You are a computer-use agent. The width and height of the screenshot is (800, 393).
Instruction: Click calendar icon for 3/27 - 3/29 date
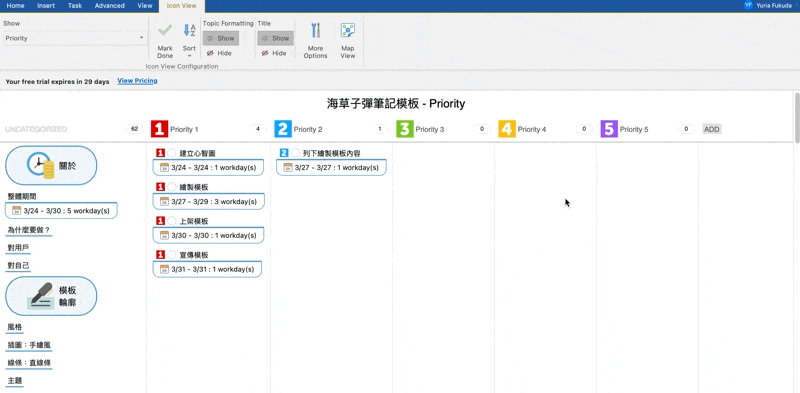[x=164, y=202]
